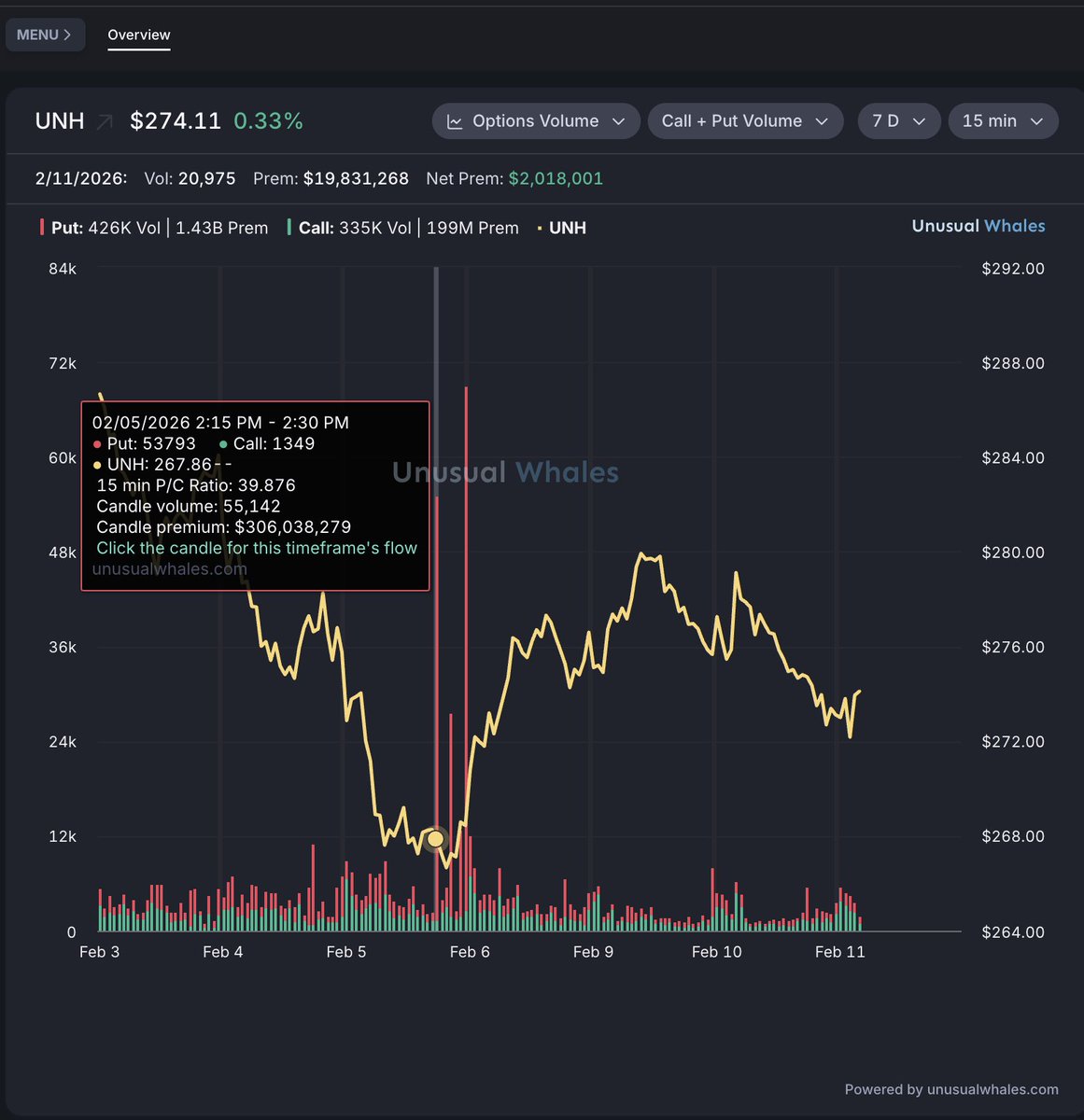
Task: Change the 15 min interval dropdown
Action: click(1003, 121)
